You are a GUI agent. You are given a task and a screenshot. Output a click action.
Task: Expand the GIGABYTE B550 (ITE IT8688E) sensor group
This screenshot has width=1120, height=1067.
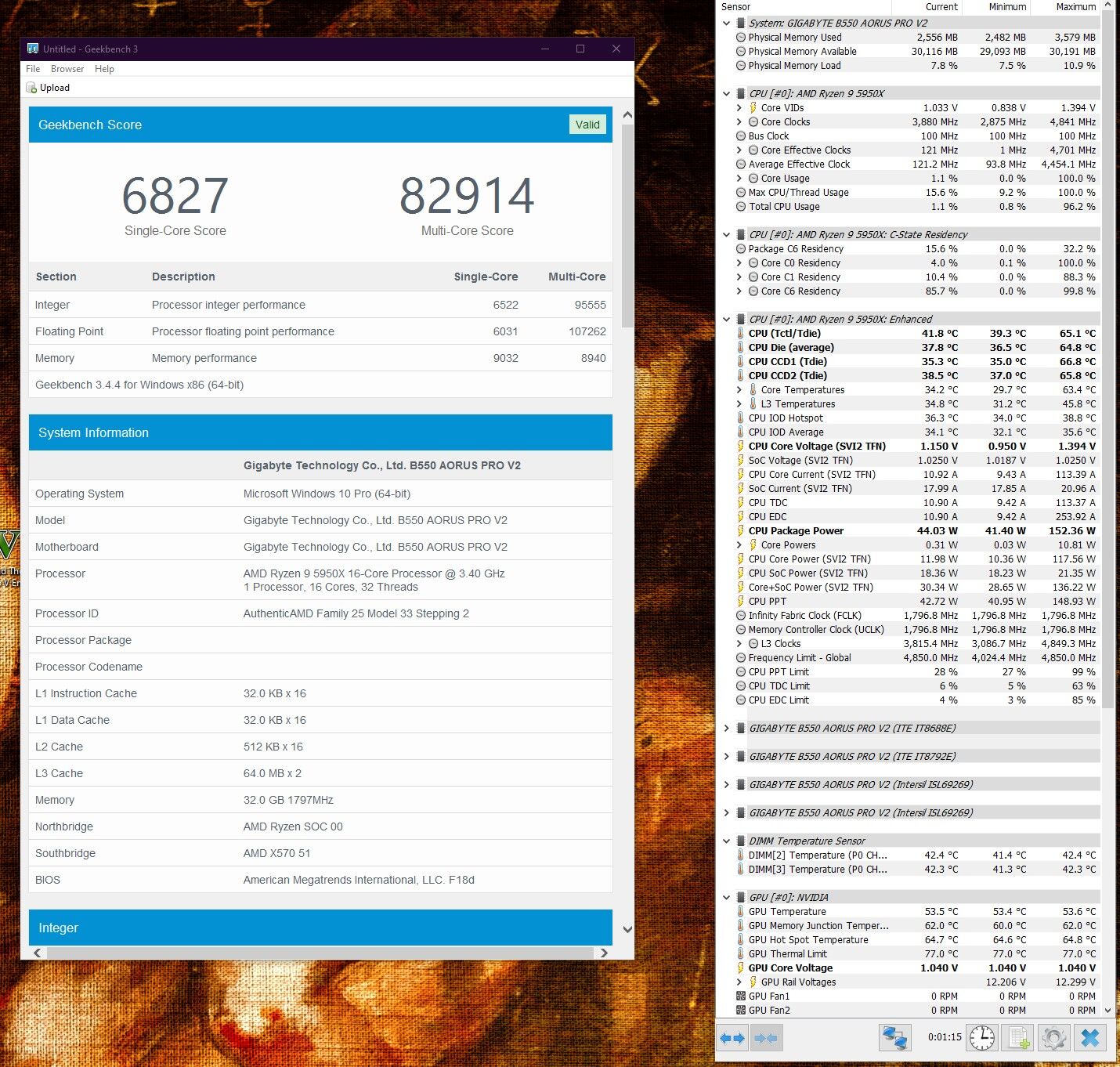(726, 728)
